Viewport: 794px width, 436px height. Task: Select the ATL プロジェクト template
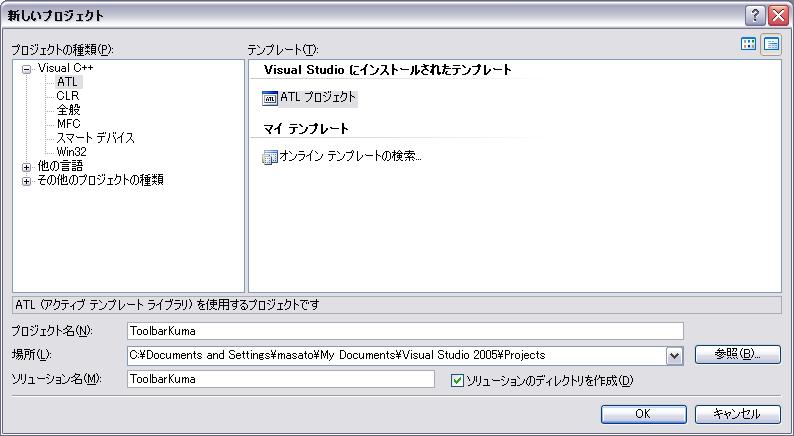318,97
